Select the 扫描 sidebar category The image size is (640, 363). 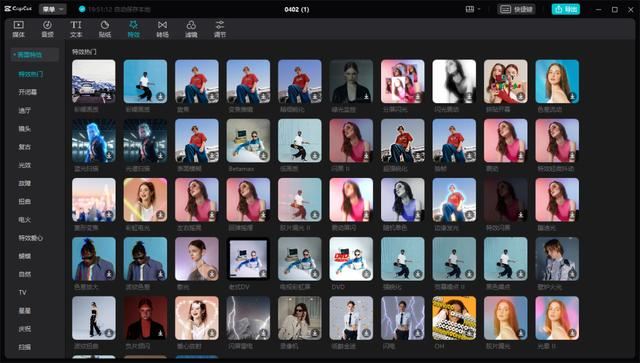(x=24, y=347)
